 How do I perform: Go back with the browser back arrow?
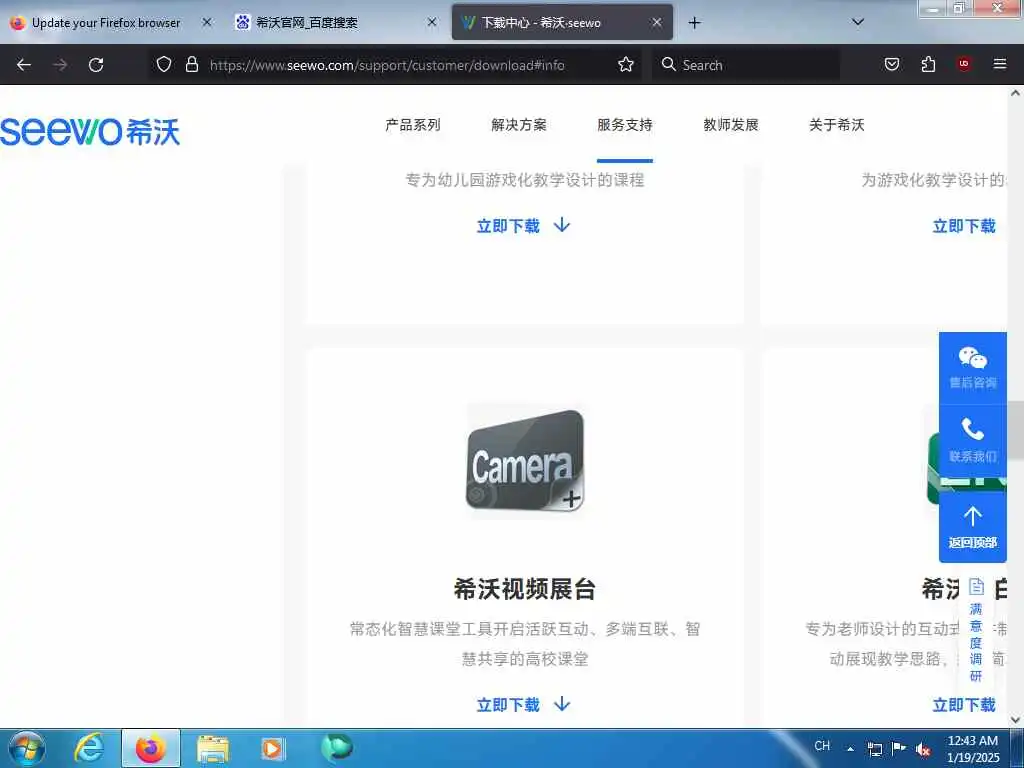point(24,65)
